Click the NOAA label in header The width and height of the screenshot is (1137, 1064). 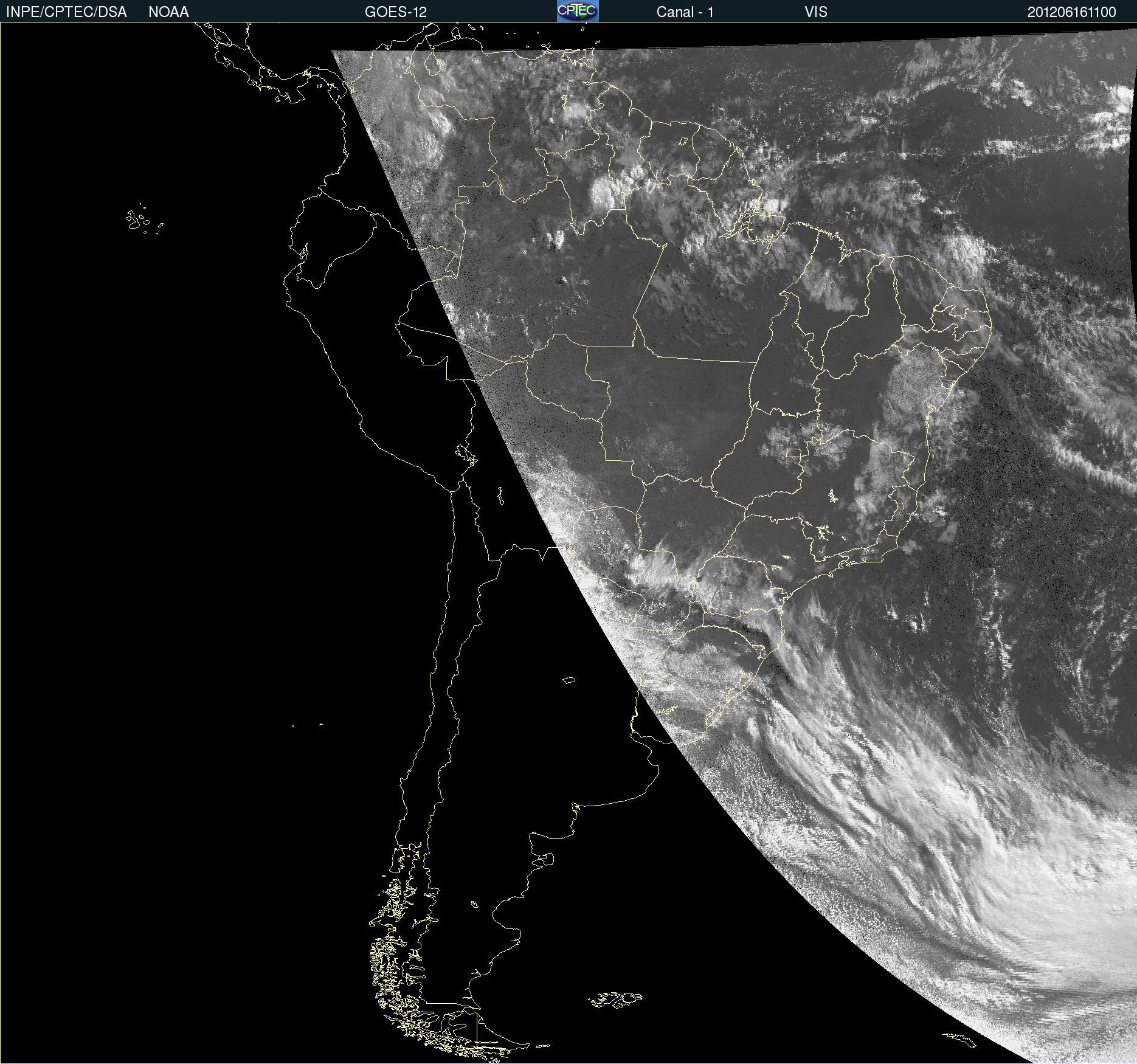pos(168,12)
